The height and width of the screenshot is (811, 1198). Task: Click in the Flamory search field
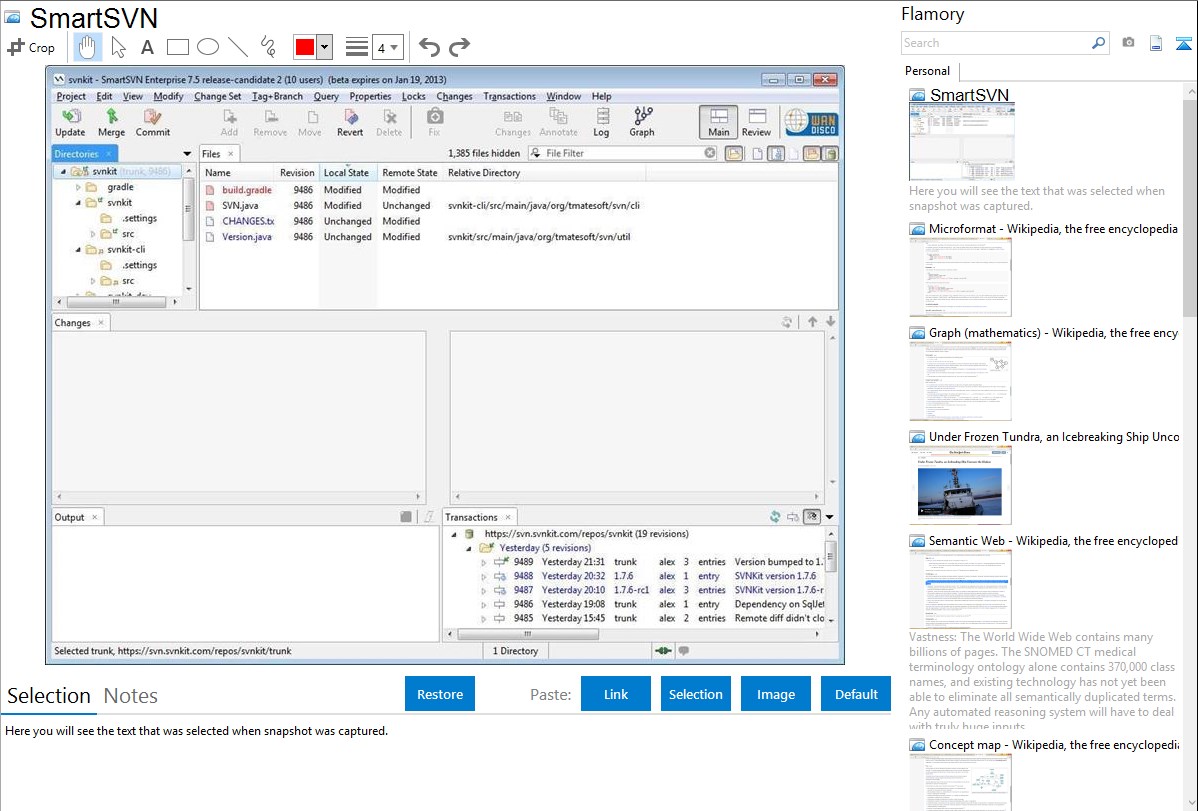(995, 43)
